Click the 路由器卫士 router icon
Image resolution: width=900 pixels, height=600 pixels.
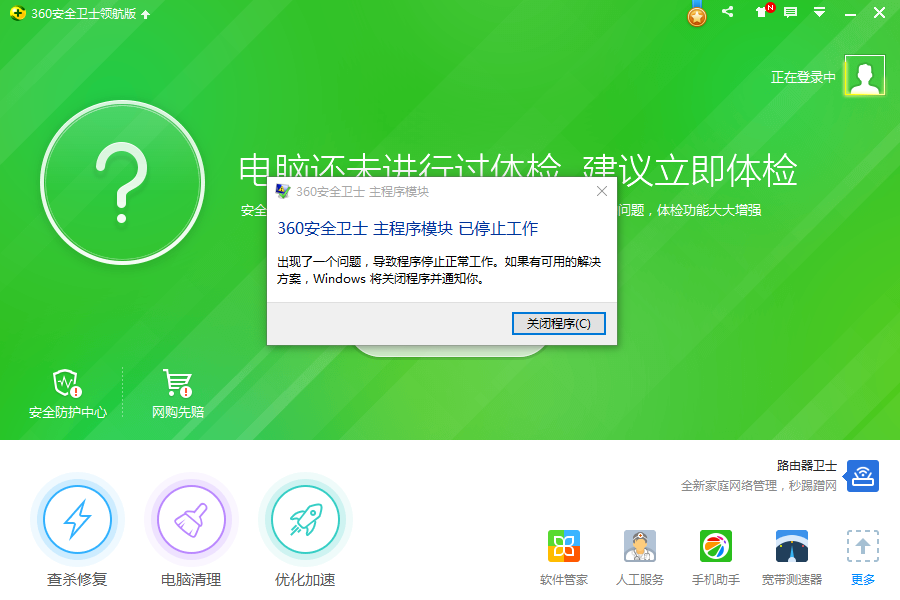point(862,476)
